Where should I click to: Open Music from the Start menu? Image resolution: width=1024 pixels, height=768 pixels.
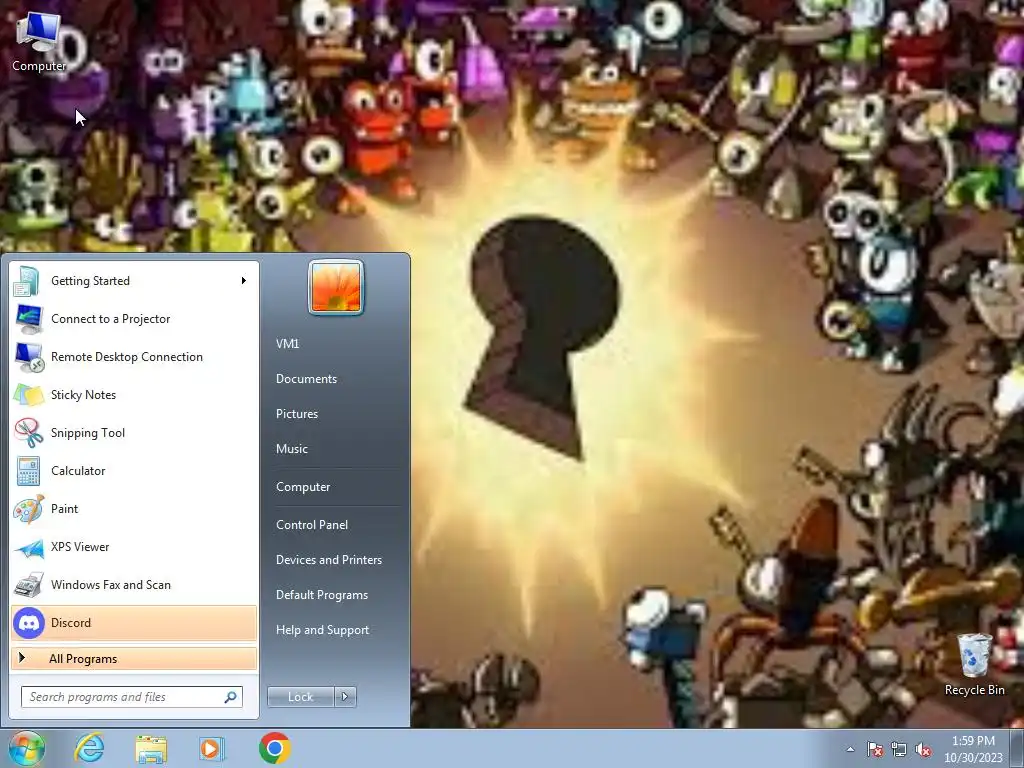click(x=291, y=449)
